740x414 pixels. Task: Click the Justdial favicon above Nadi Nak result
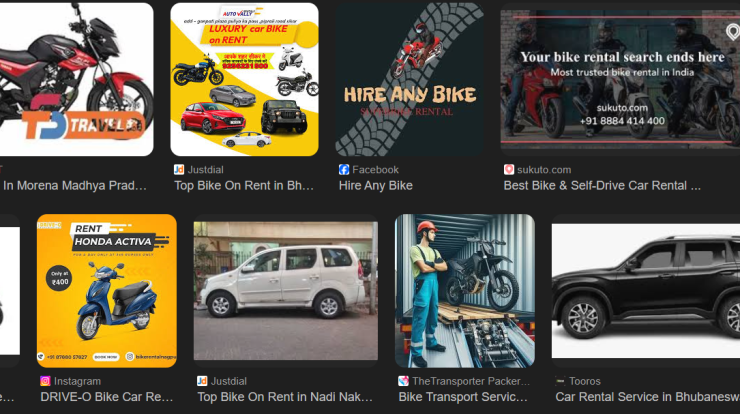pyautogui.click(x=202, y=381)
